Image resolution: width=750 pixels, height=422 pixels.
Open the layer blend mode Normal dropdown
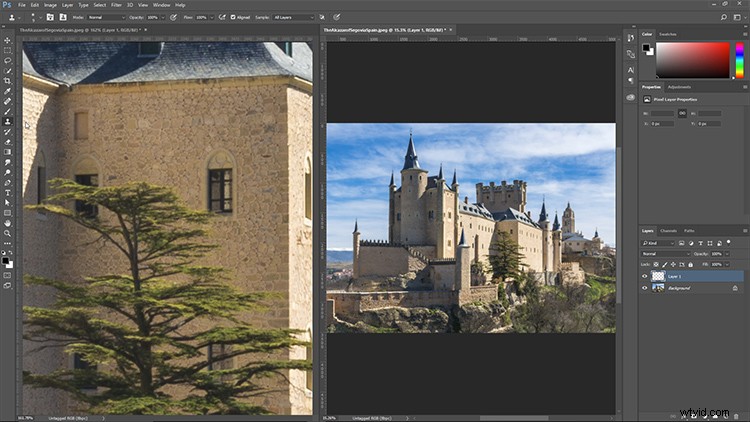(x=665, y=254)
